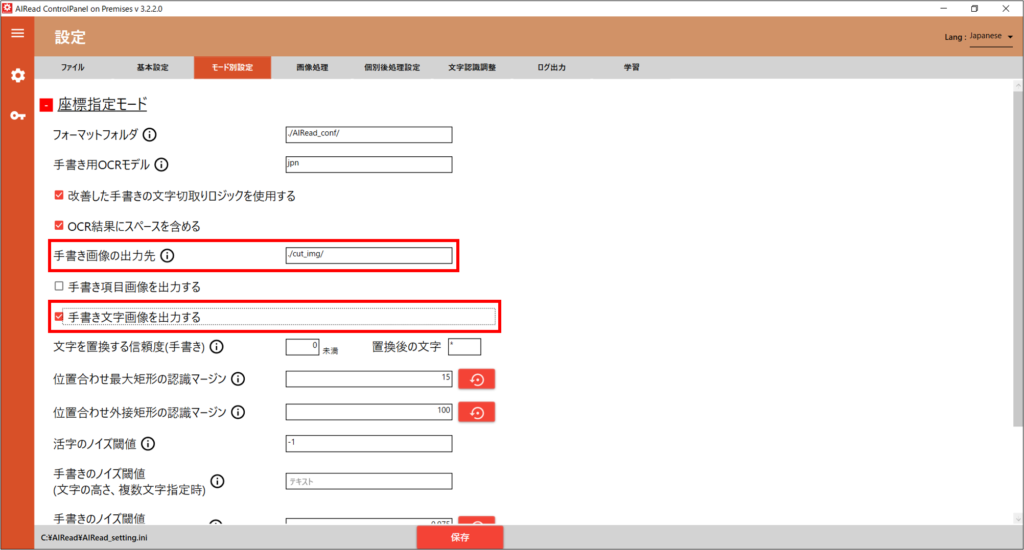Open the Lang Japanese dropdown
This screenshot has height=550, width=1024.
[x=991, y=37]
